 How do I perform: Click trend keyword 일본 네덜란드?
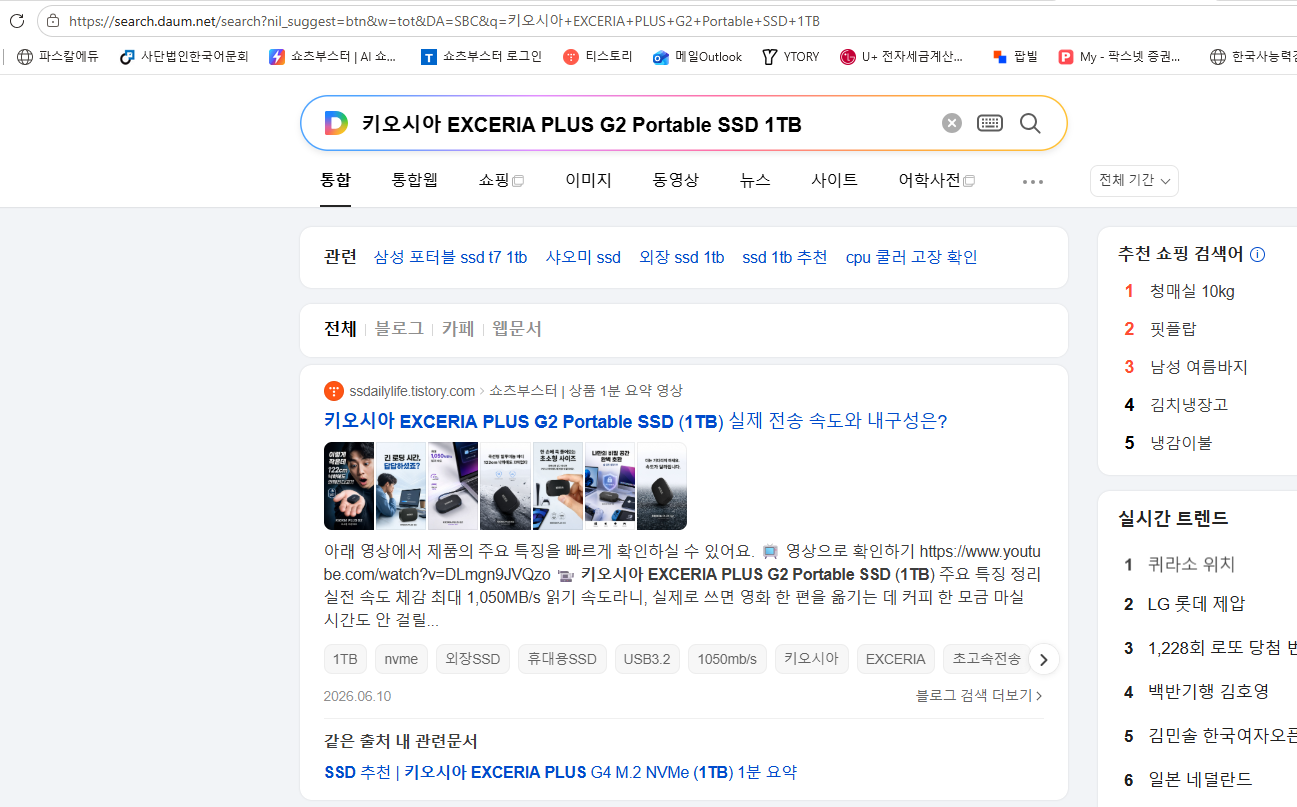tap(1200, 779)
